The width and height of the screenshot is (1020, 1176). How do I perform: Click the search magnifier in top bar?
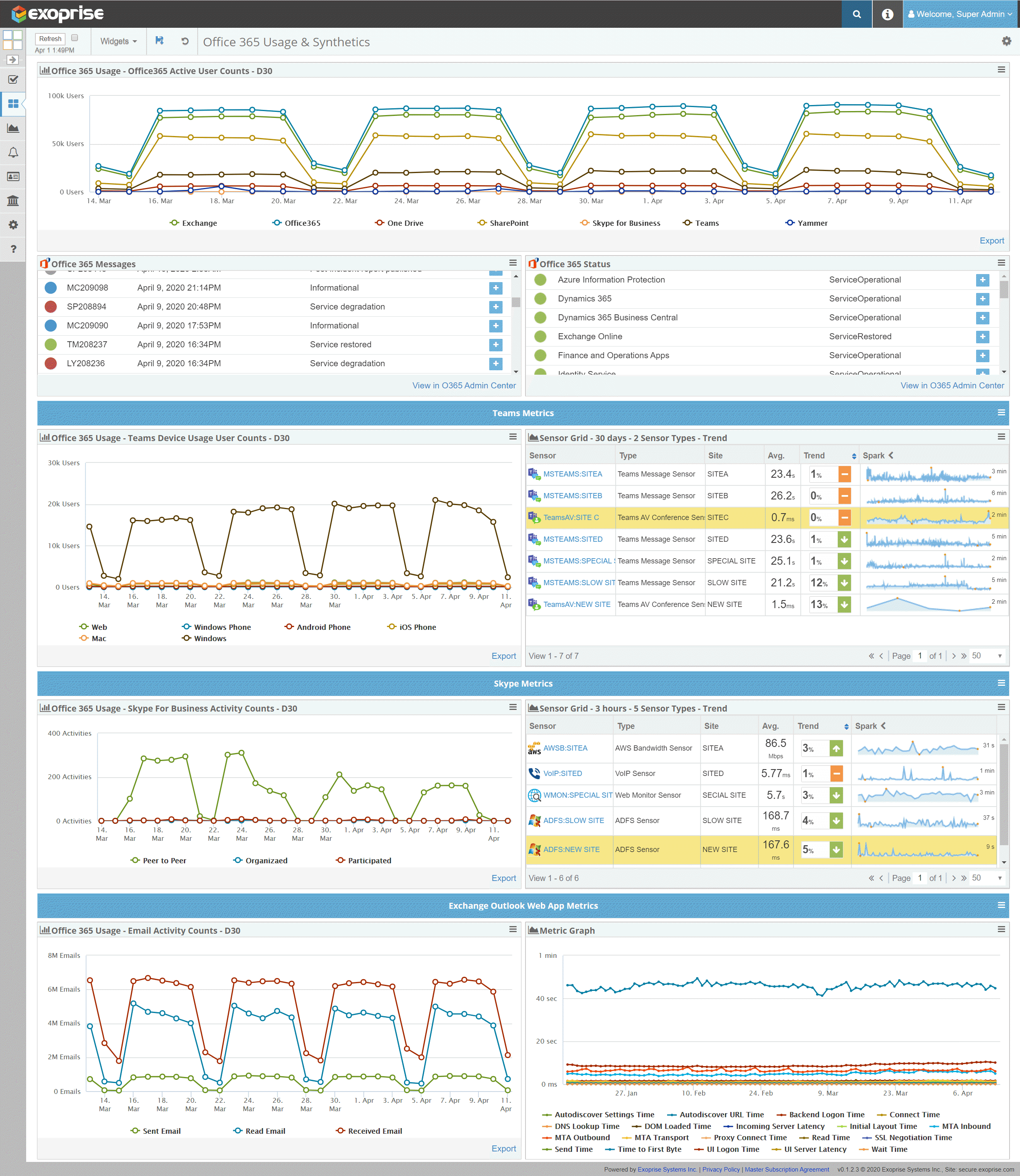click(x=857, y=14)
